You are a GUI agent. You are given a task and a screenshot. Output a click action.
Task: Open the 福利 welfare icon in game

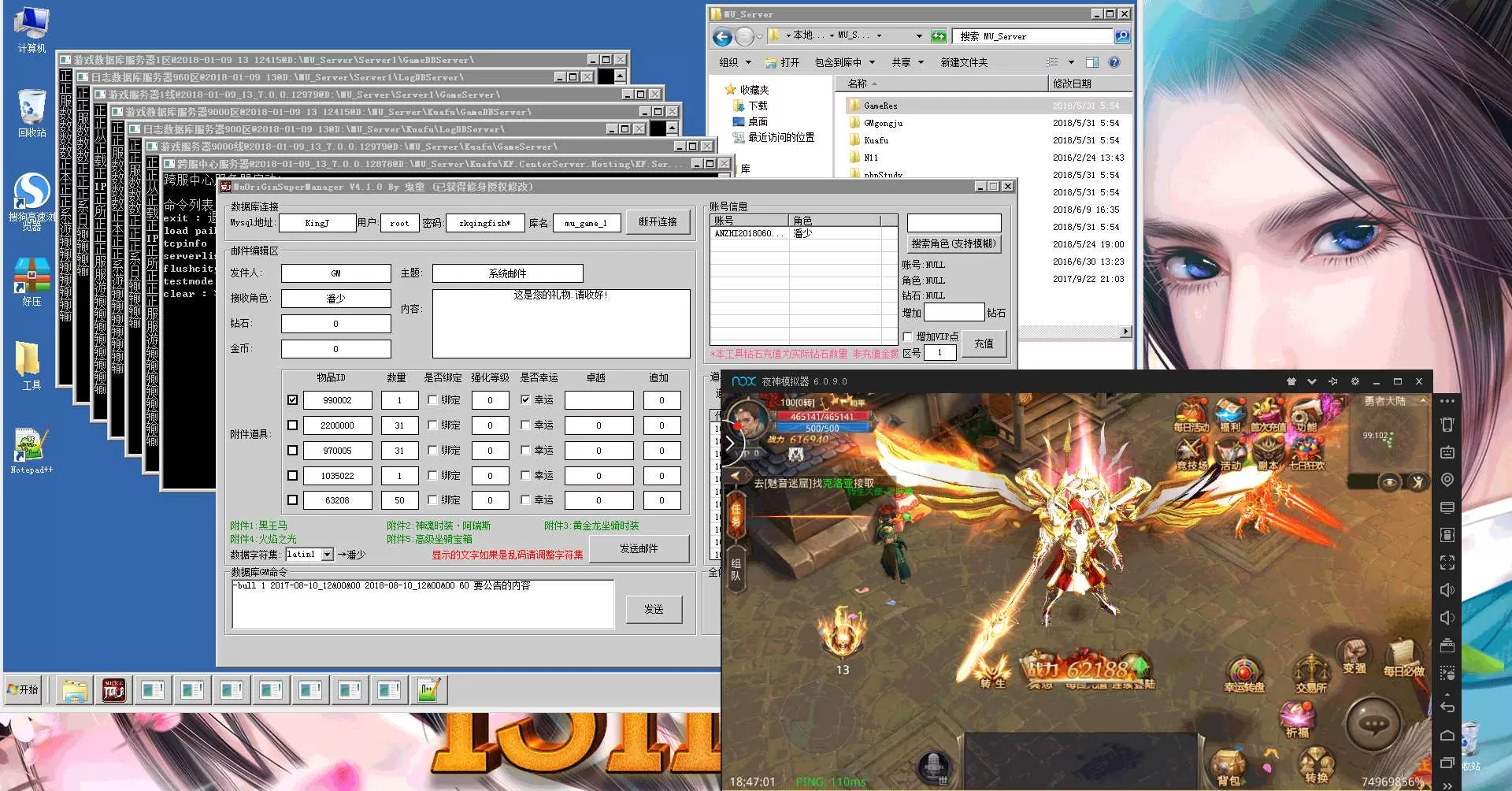click(x=1229, y=415)
